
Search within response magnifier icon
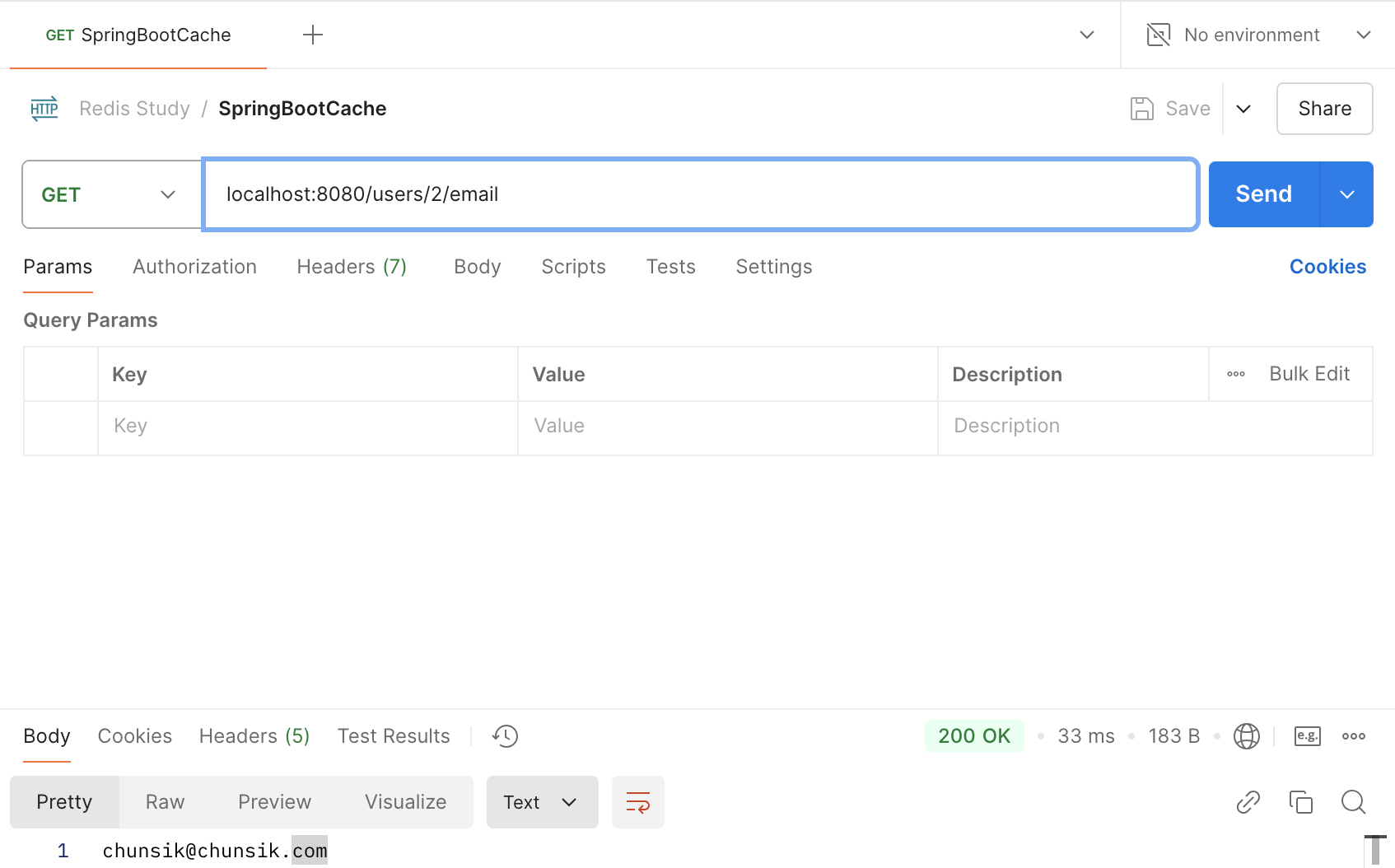coord(1354,802)
